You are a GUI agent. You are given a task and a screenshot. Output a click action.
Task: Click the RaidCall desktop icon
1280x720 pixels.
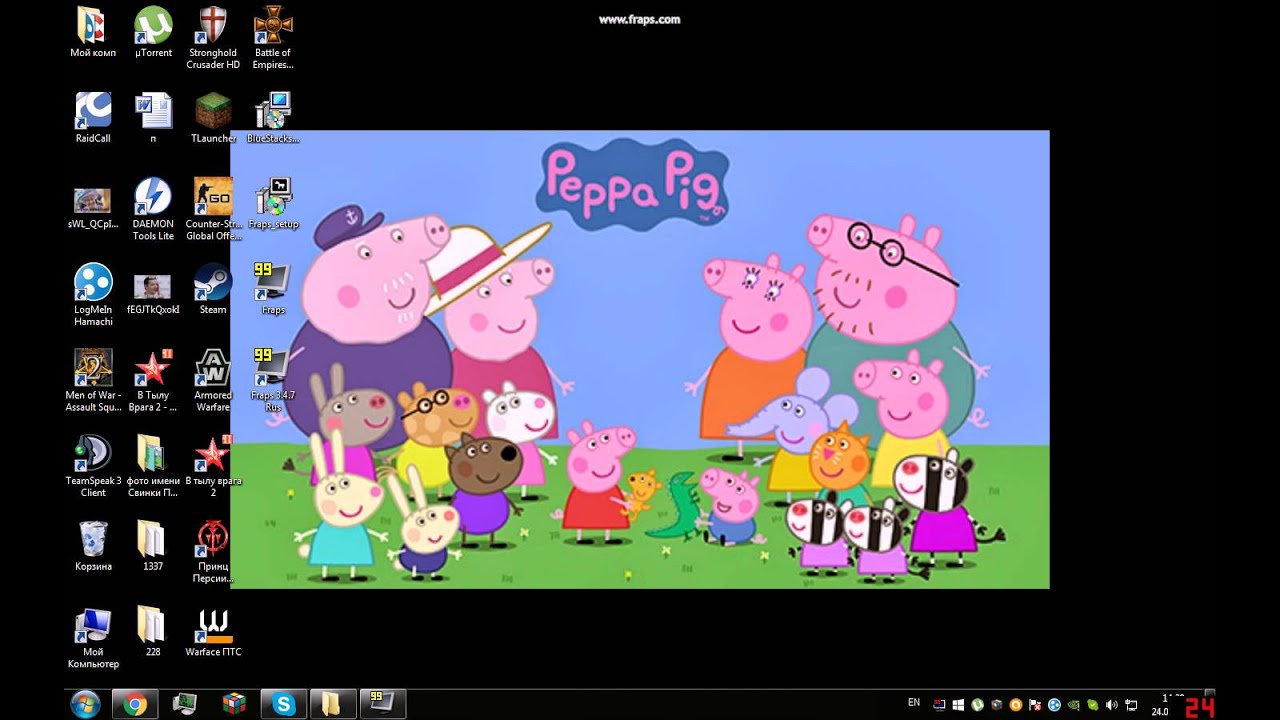tap(93, 111)
